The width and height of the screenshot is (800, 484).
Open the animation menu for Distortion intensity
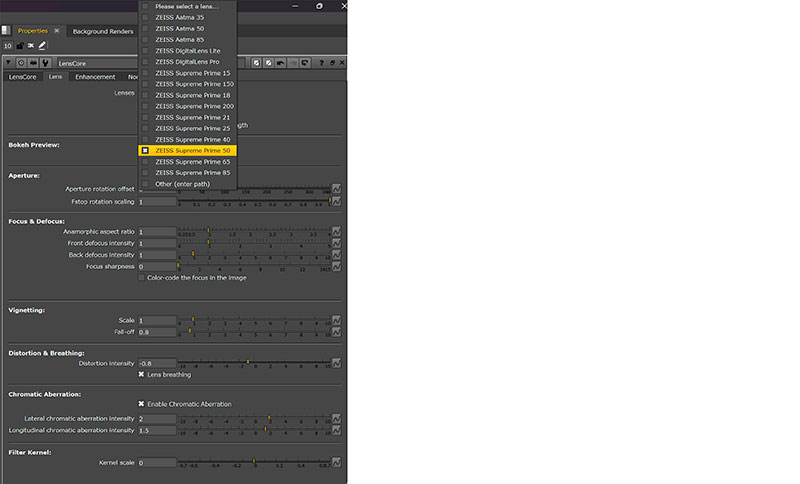click(336, 363)
